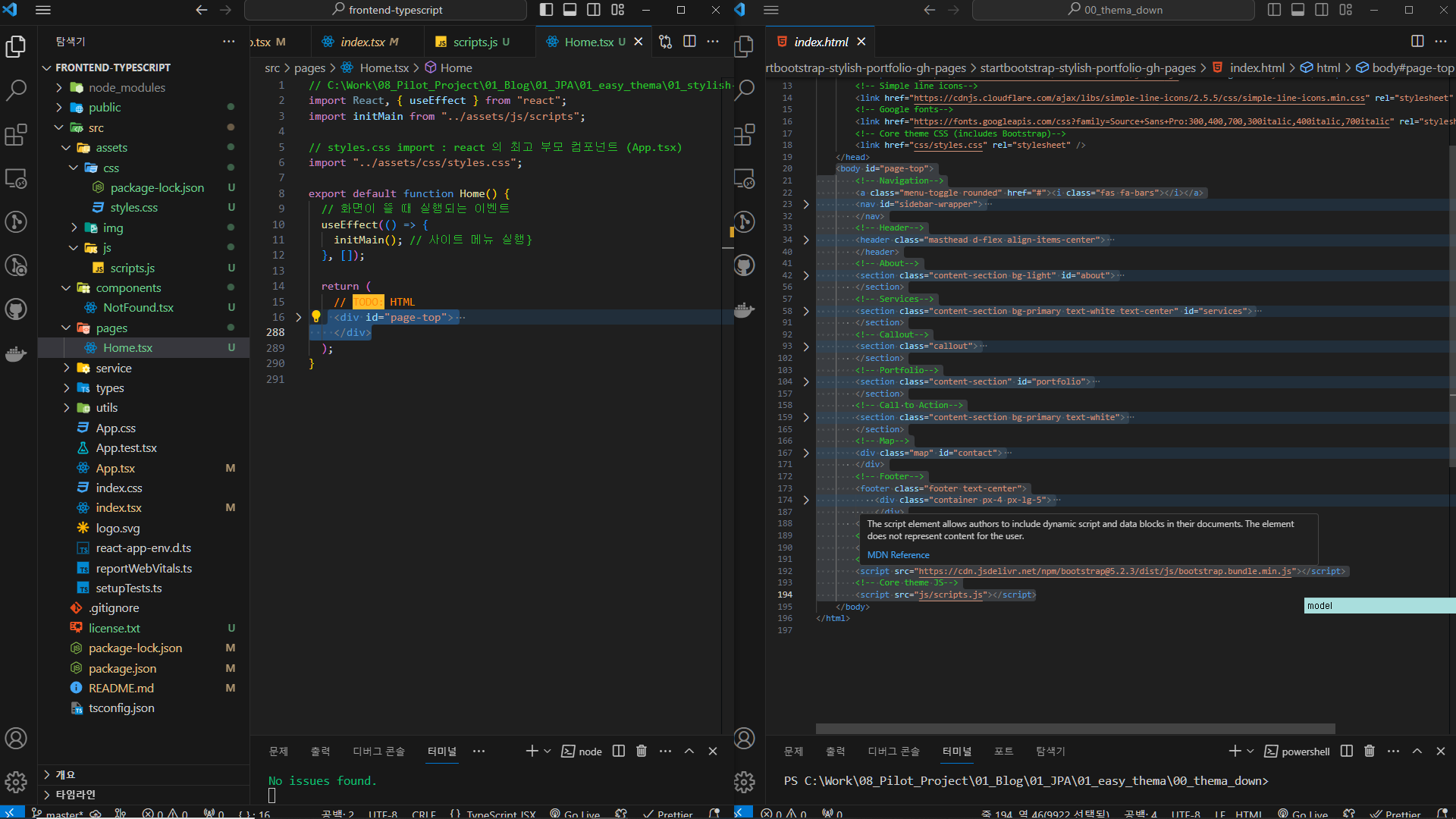Click compare changes icon beside Home.tsx tab
1456x819 pixels.
[x=665, y=42]
